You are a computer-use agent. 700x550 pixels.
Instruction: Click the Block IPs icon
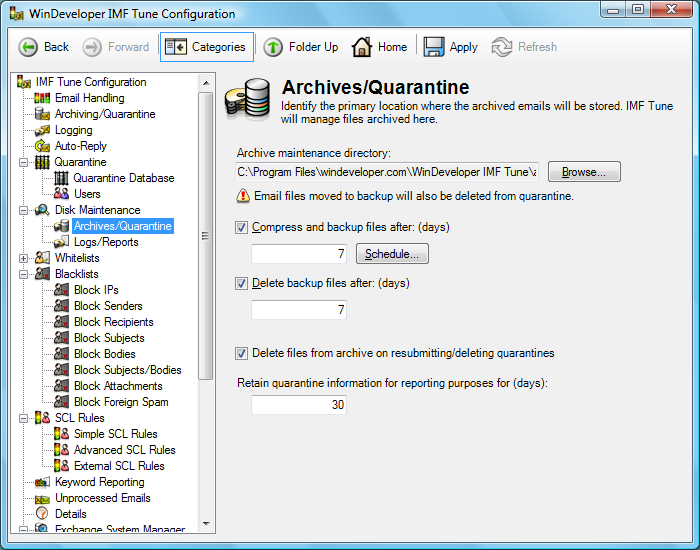pyautogui.click(x=61, y=290)
